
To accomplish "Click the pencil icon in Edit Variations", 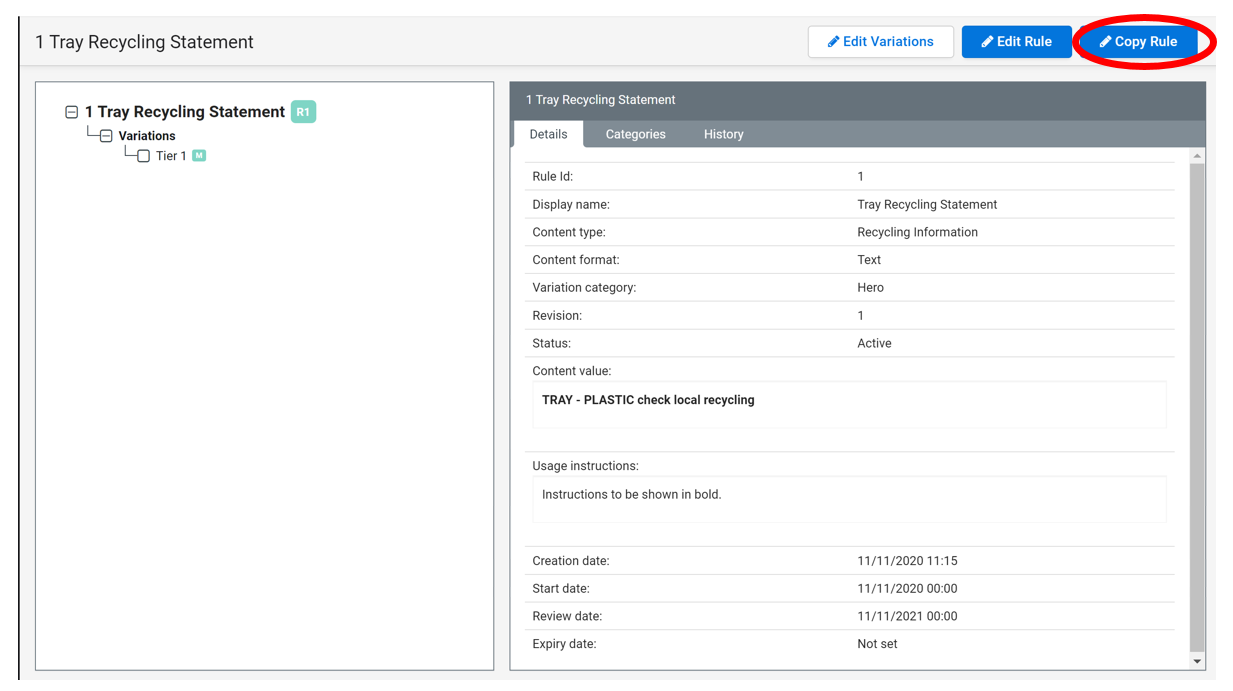I will click(x=833, y=42).
